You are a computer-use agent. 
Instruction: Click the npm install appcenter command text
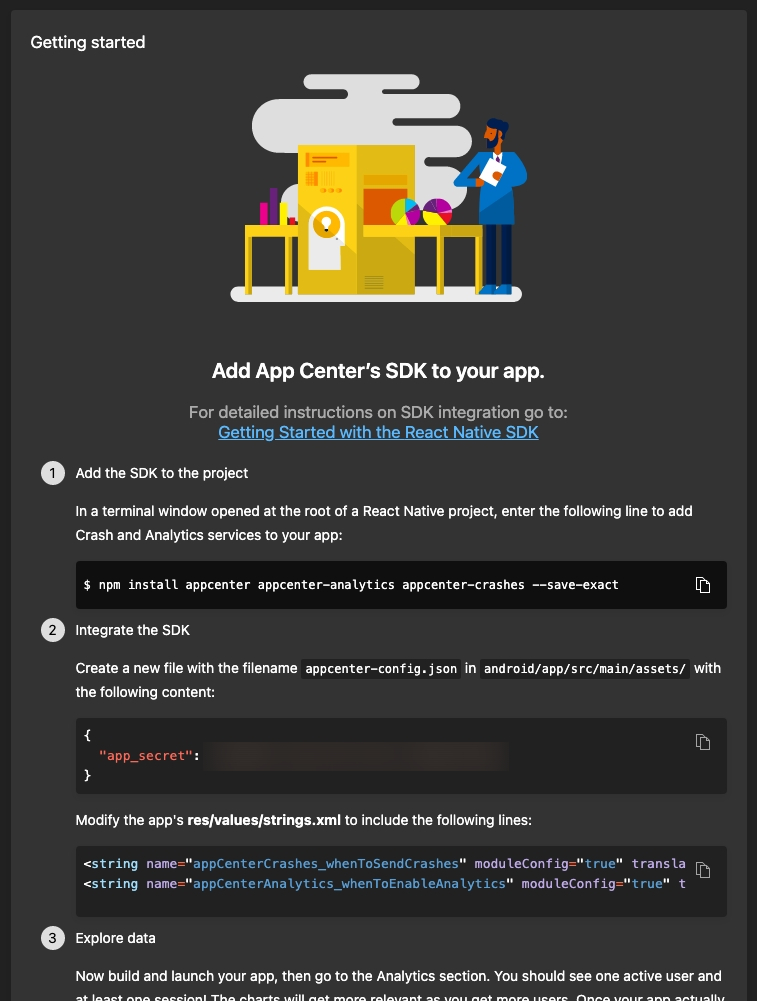351,585
